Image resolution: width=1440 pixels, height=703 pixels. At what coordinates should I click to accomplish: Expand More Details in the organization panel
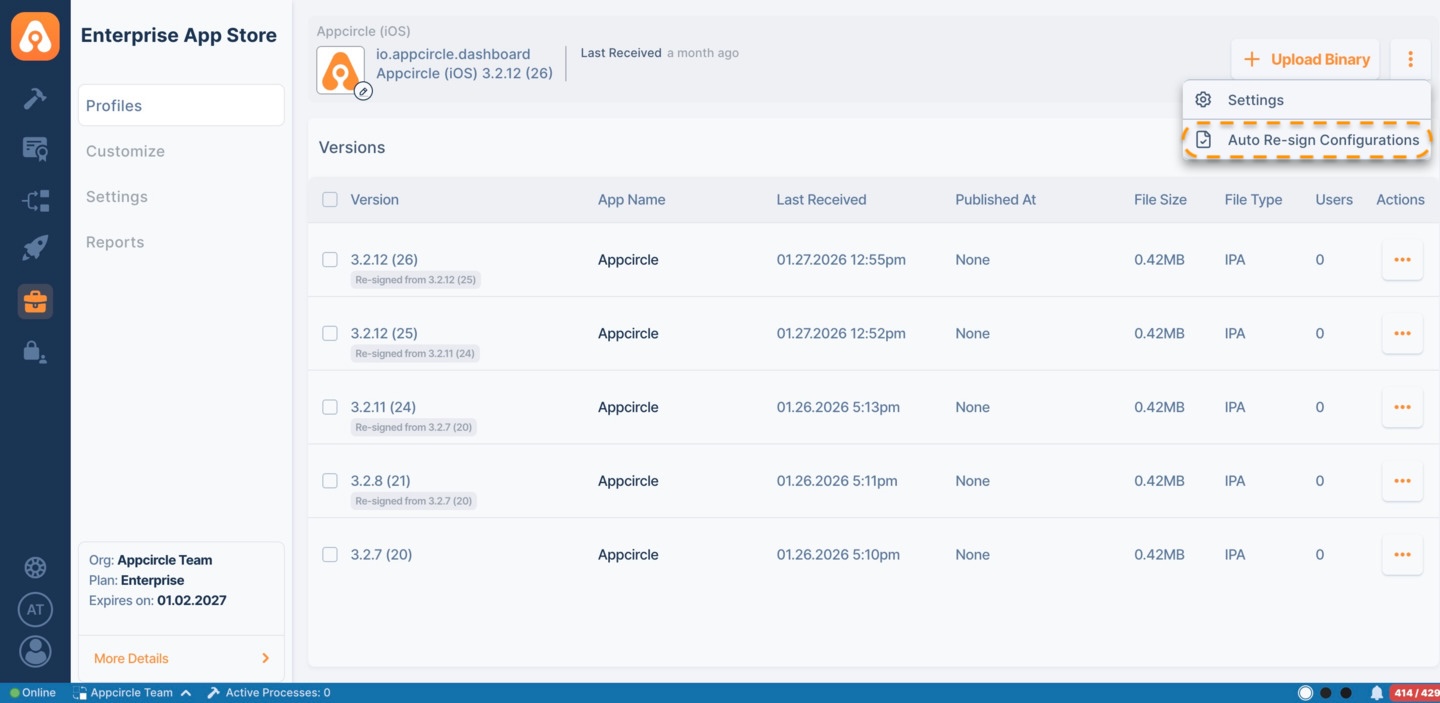click(130, 658)
